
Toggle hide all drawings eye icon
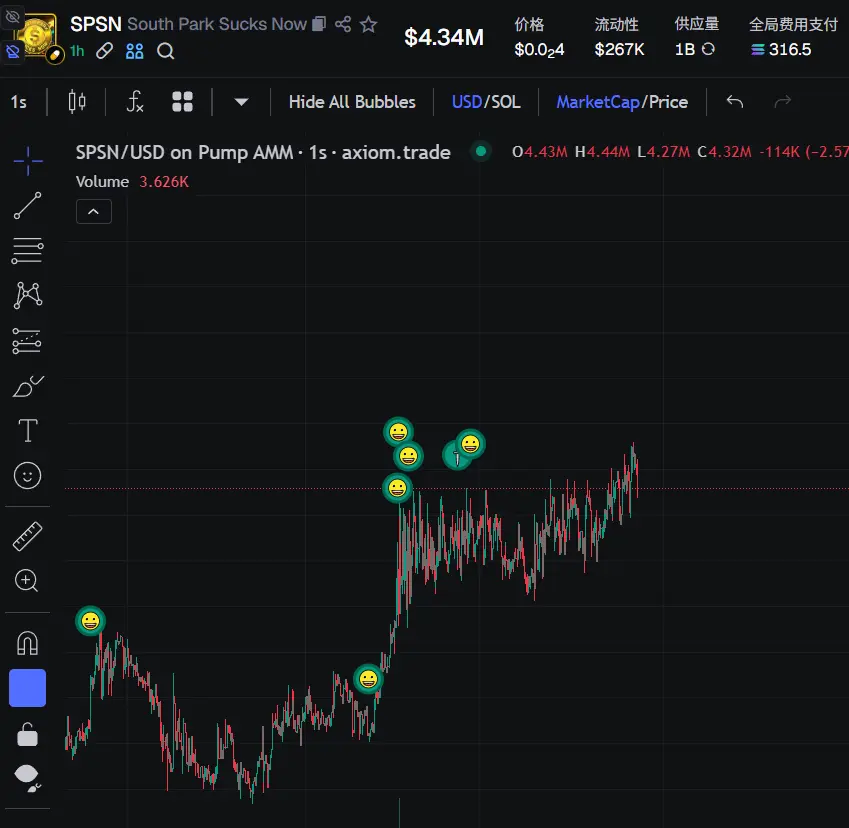pos(27,778)
